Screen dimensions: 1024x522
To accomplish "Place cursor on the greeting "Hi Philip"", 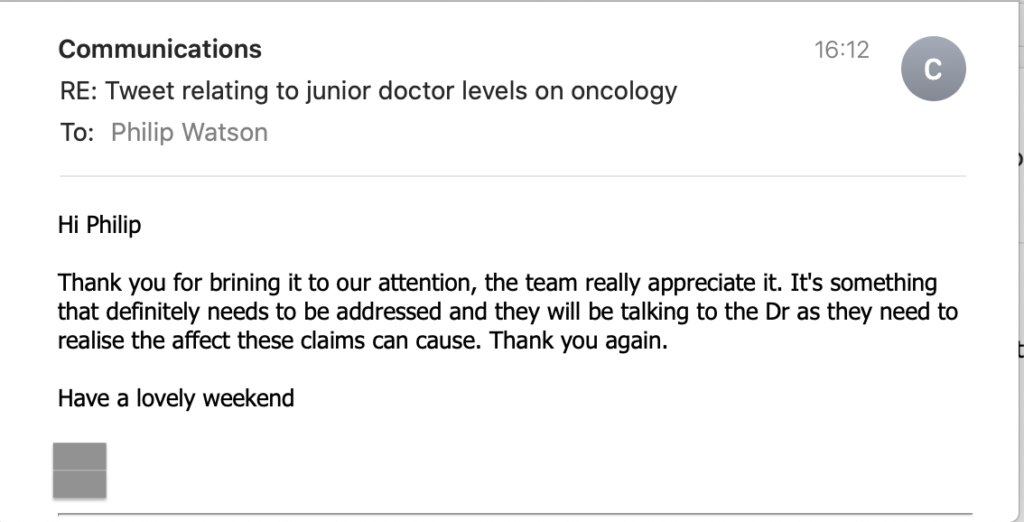I will [99, 225].
